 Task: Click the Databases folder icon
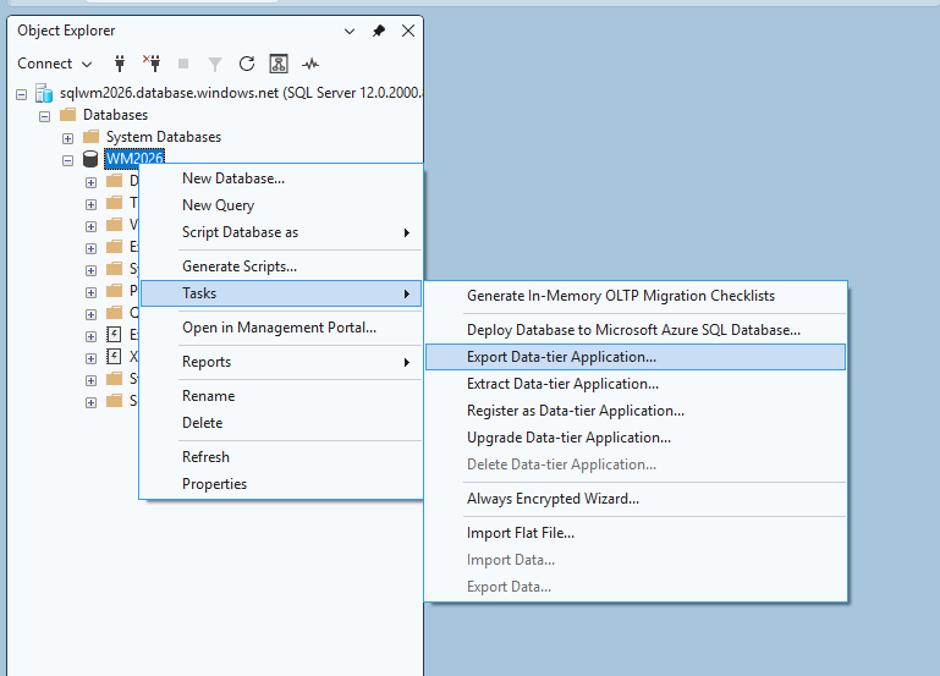[68, 114]
